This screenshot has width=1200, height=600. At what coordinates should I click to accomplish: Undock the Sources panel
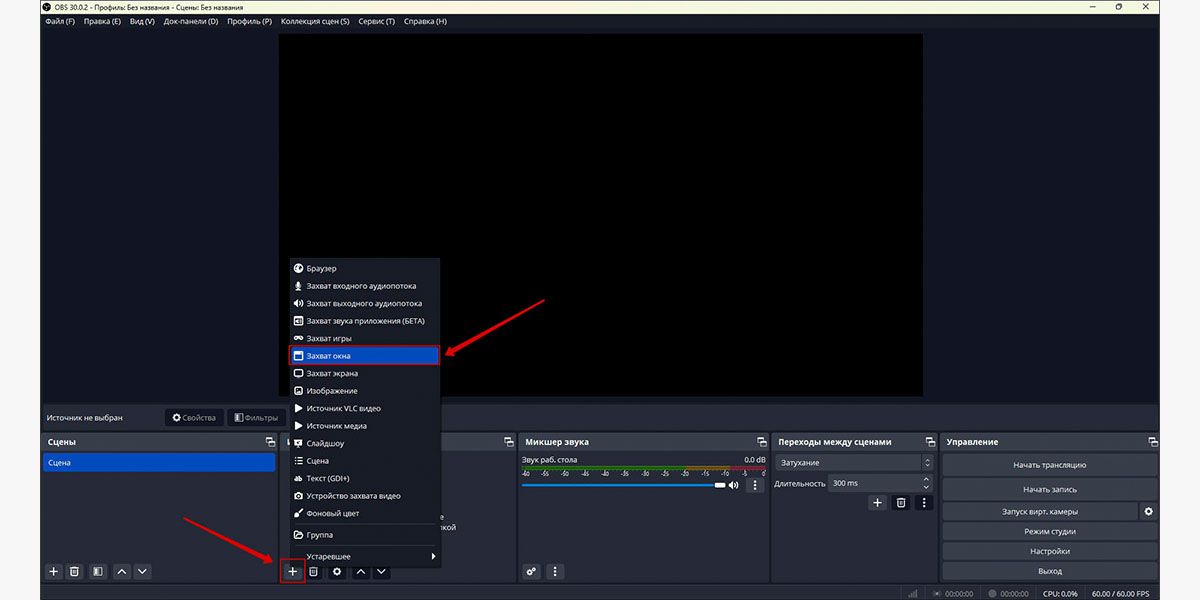[x=508, y=442]
